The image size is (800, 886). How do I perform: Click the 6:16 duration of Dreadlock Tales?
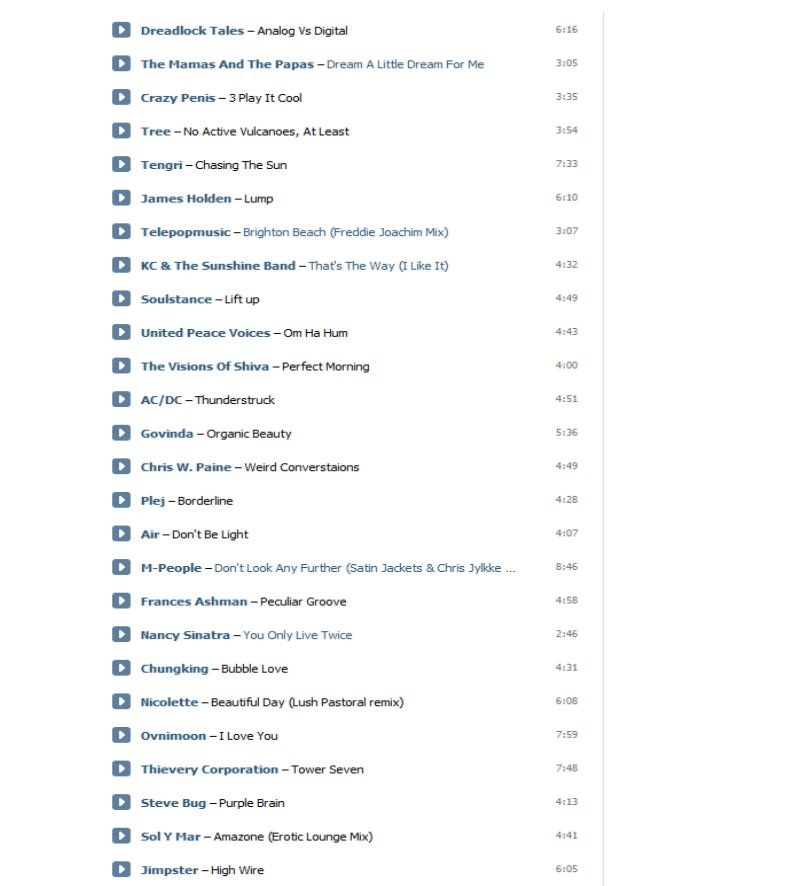coord(566,29)
